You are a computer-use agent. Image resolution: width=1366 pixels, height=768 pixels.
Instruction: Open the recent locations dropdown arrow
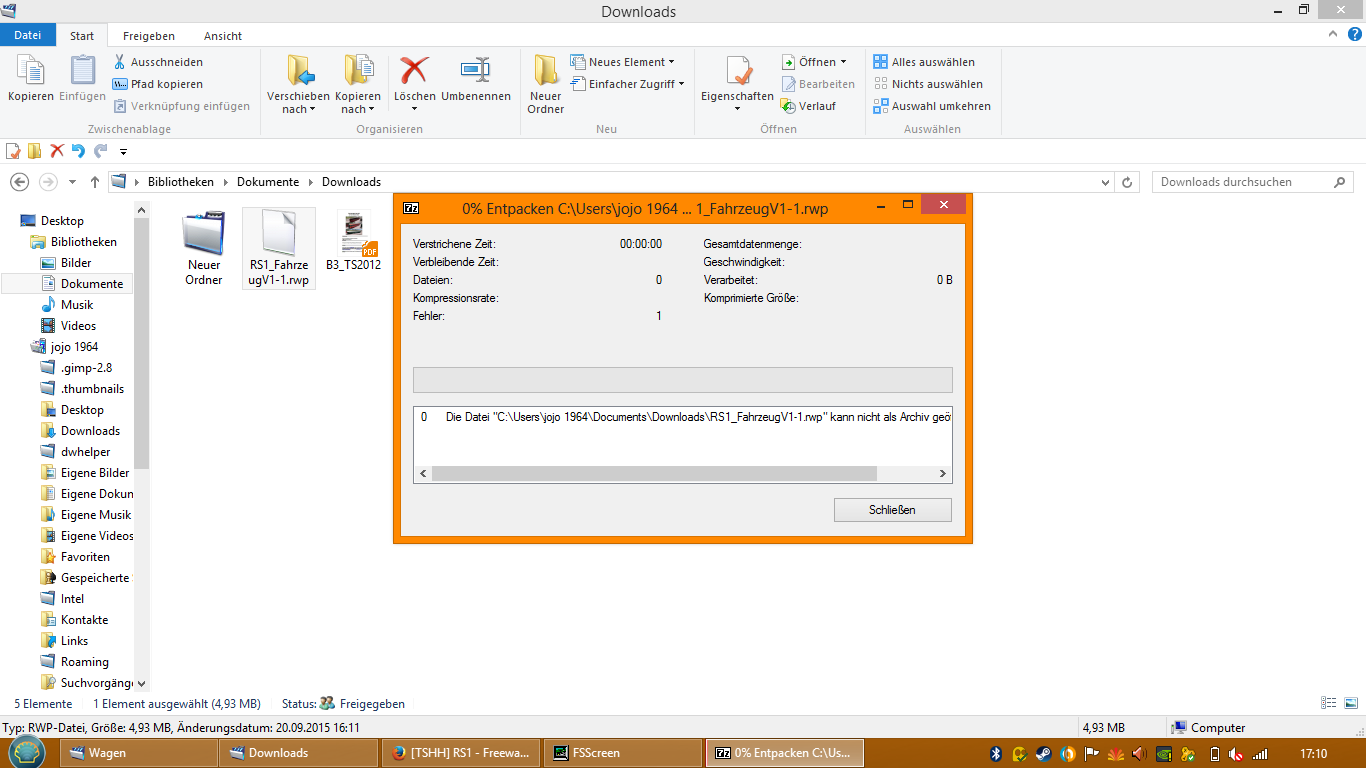click(x=72, y=182)
